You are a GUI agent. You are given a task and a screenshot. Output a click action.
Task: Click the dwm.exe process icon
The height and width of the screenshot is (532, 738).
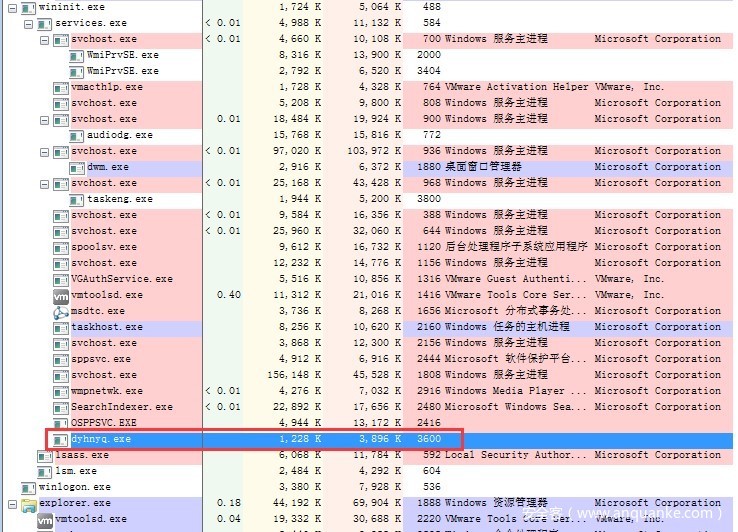[77, 167]
